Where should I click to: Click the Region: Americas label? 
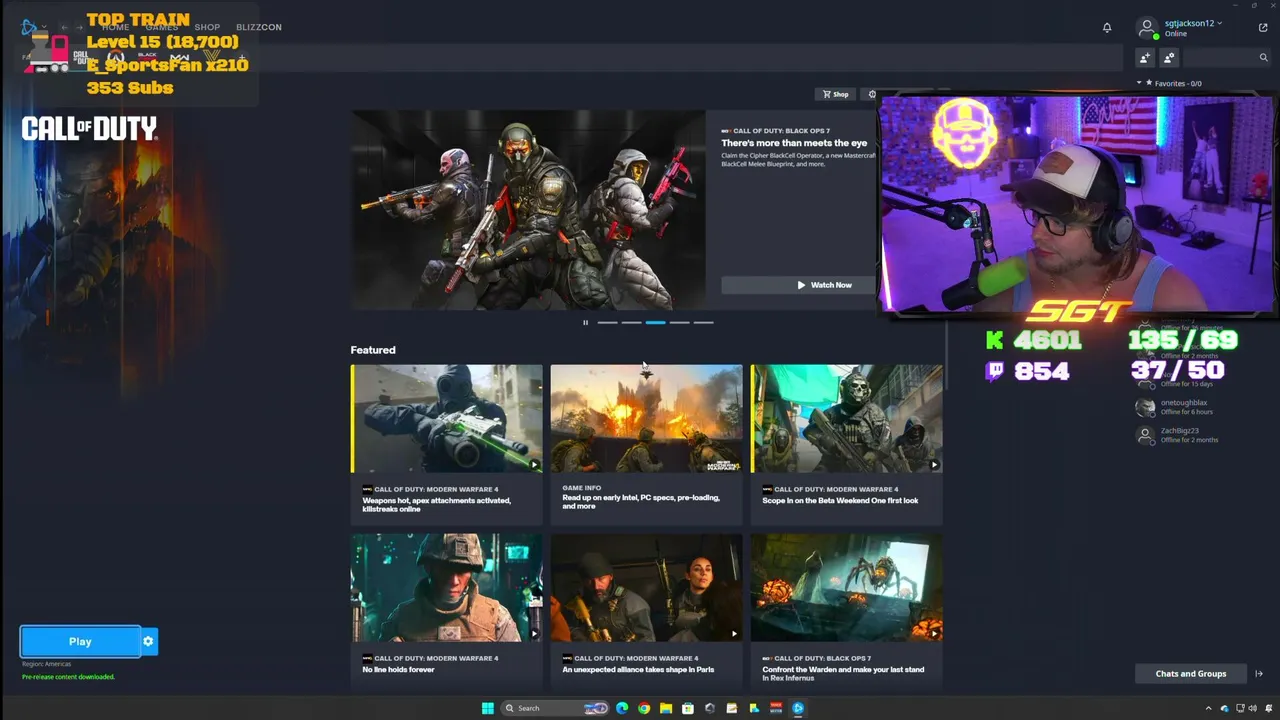pos(47,664)
